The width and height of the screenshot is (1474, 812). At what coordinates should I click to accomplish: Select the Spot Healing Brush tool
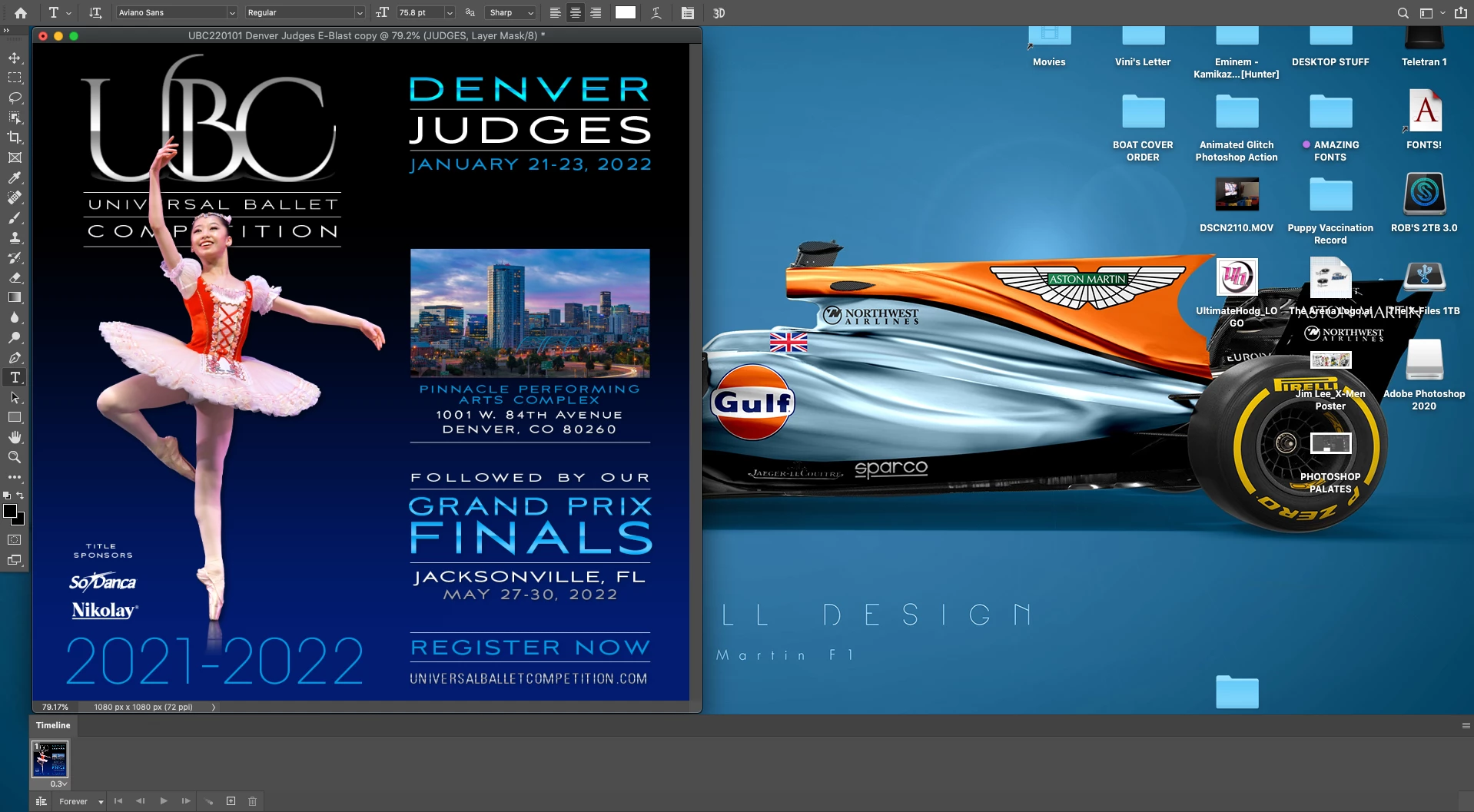[x=15, y=197]
